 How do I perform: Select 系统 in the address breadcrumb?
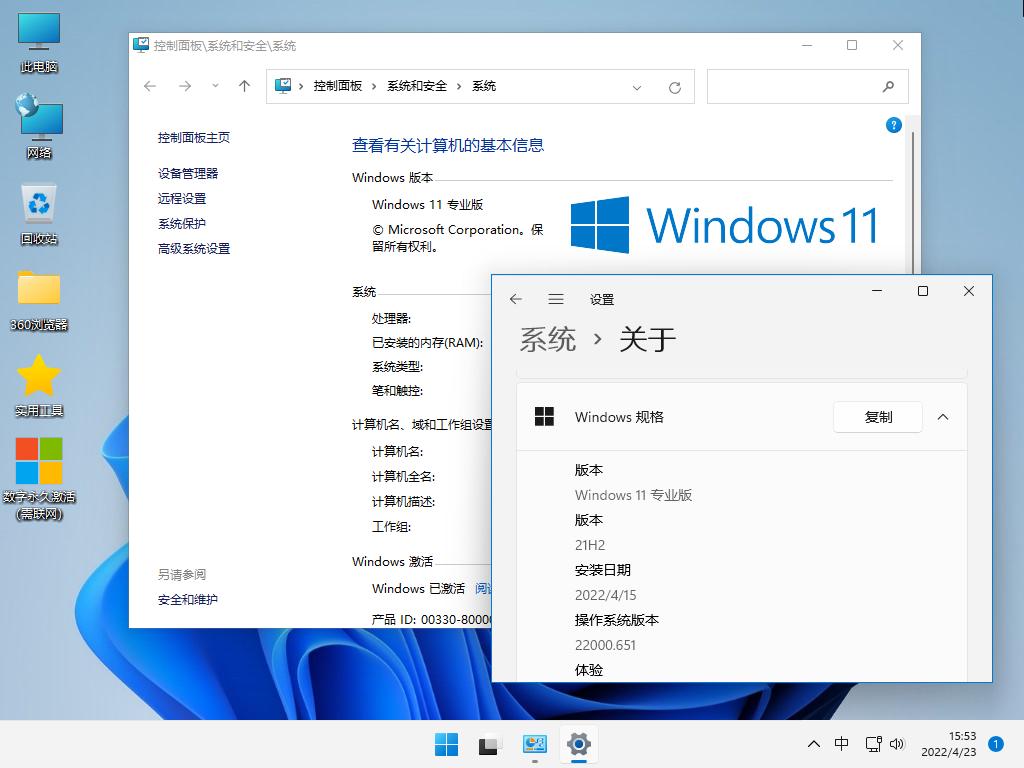tap(484, 86)
